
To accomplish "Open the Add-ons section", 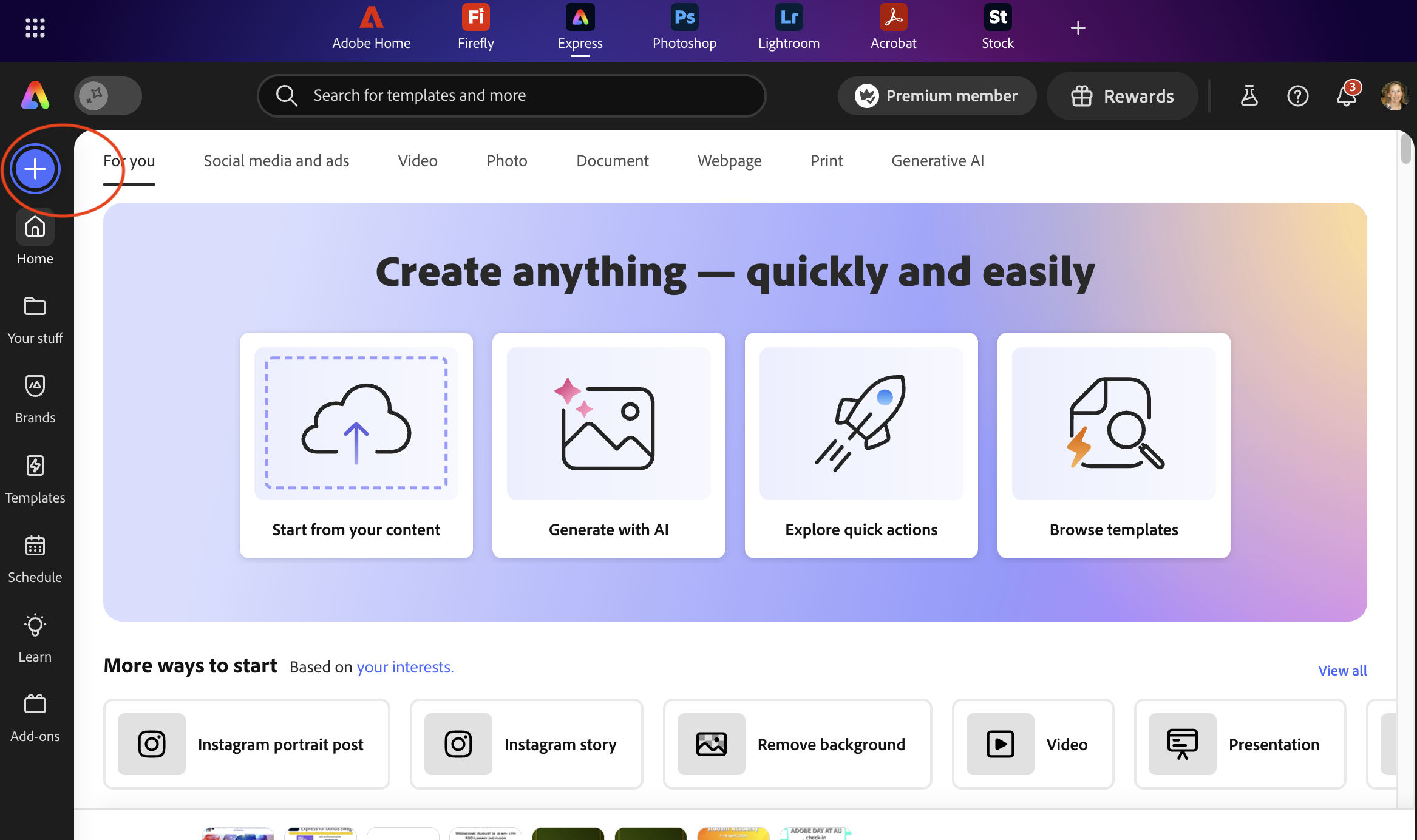I will [x=35, y=717].
